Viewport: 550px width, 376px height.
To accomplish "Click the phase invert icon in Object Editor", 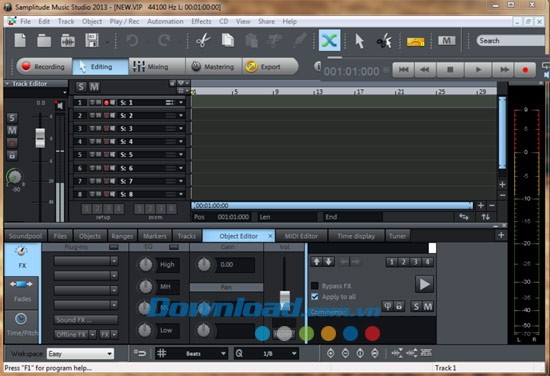I will point(387,306).
